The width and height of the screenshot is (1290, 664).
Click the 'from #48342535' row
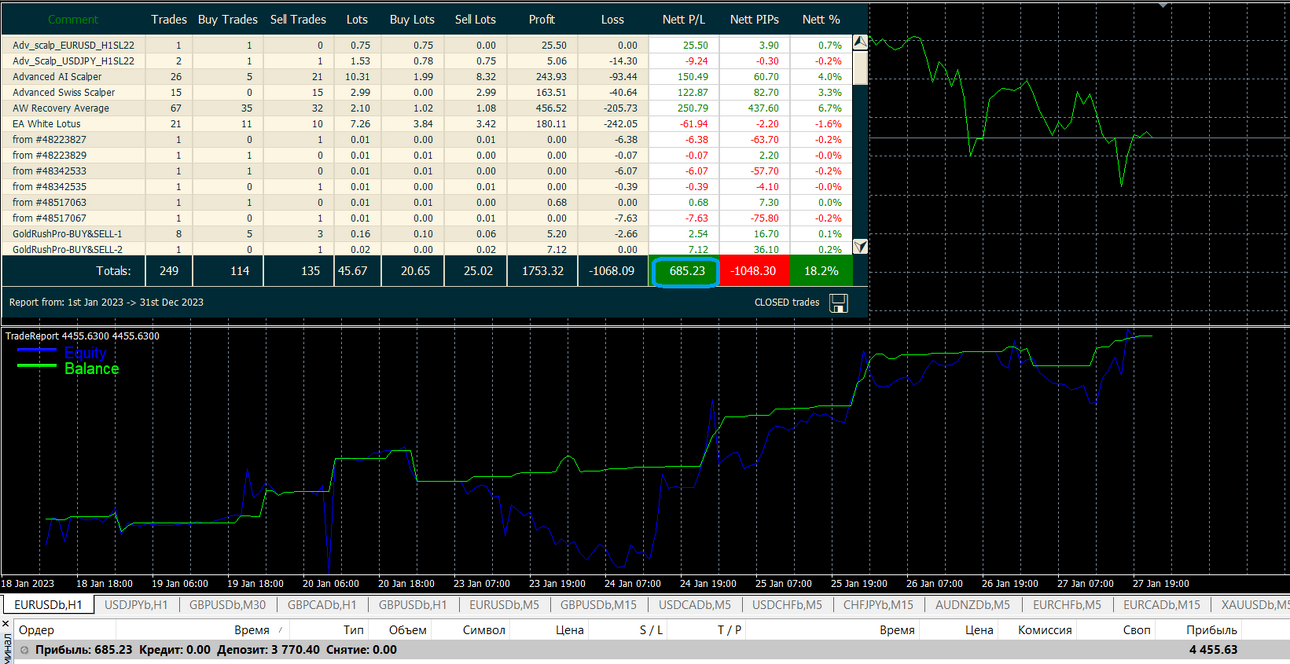click(427, 186)
